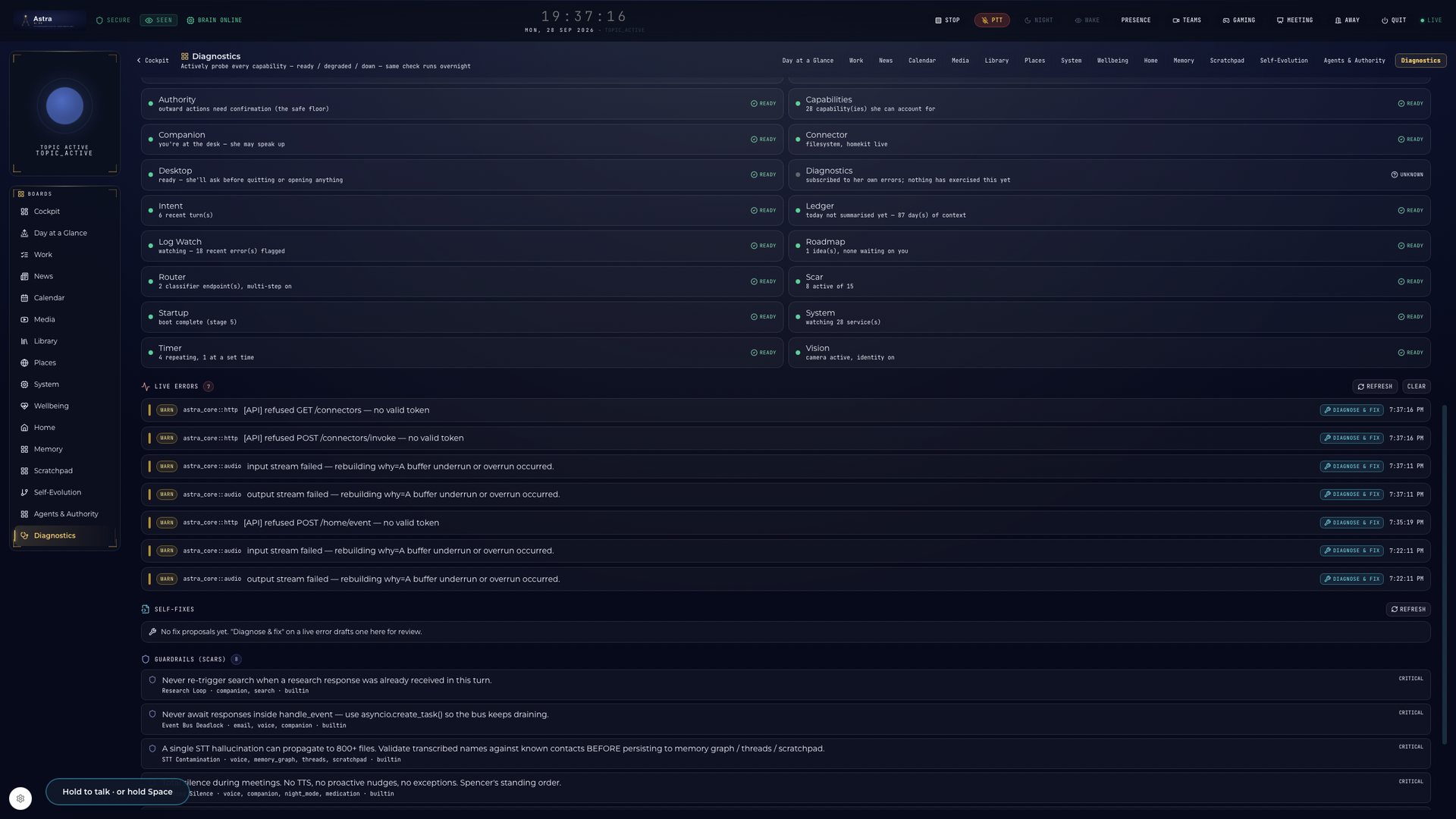Expand the Log Watch capability row
The height and width of the screenshot is (819, 1456).
coord(462,246)
